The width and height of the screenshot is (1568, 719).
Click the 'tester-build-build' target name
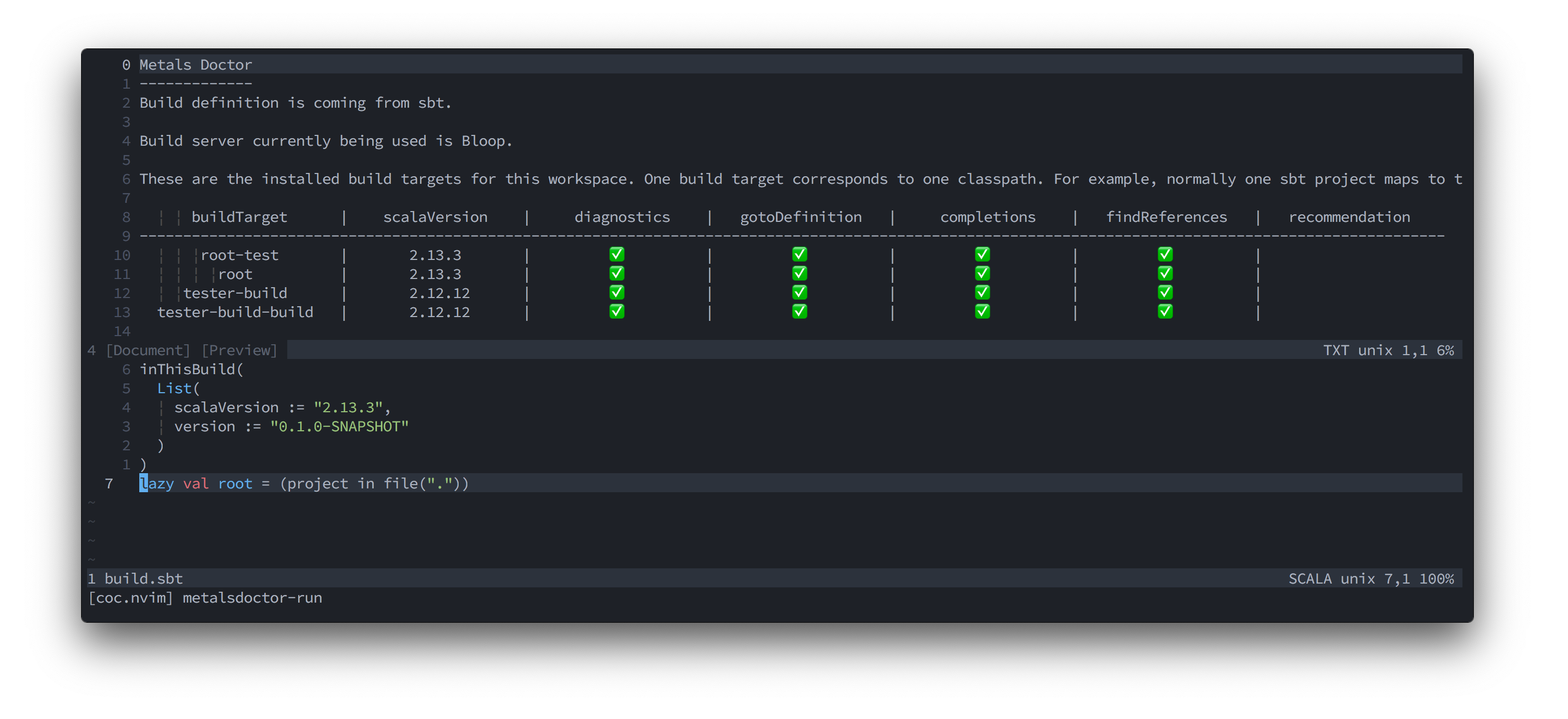pos(235,312)
